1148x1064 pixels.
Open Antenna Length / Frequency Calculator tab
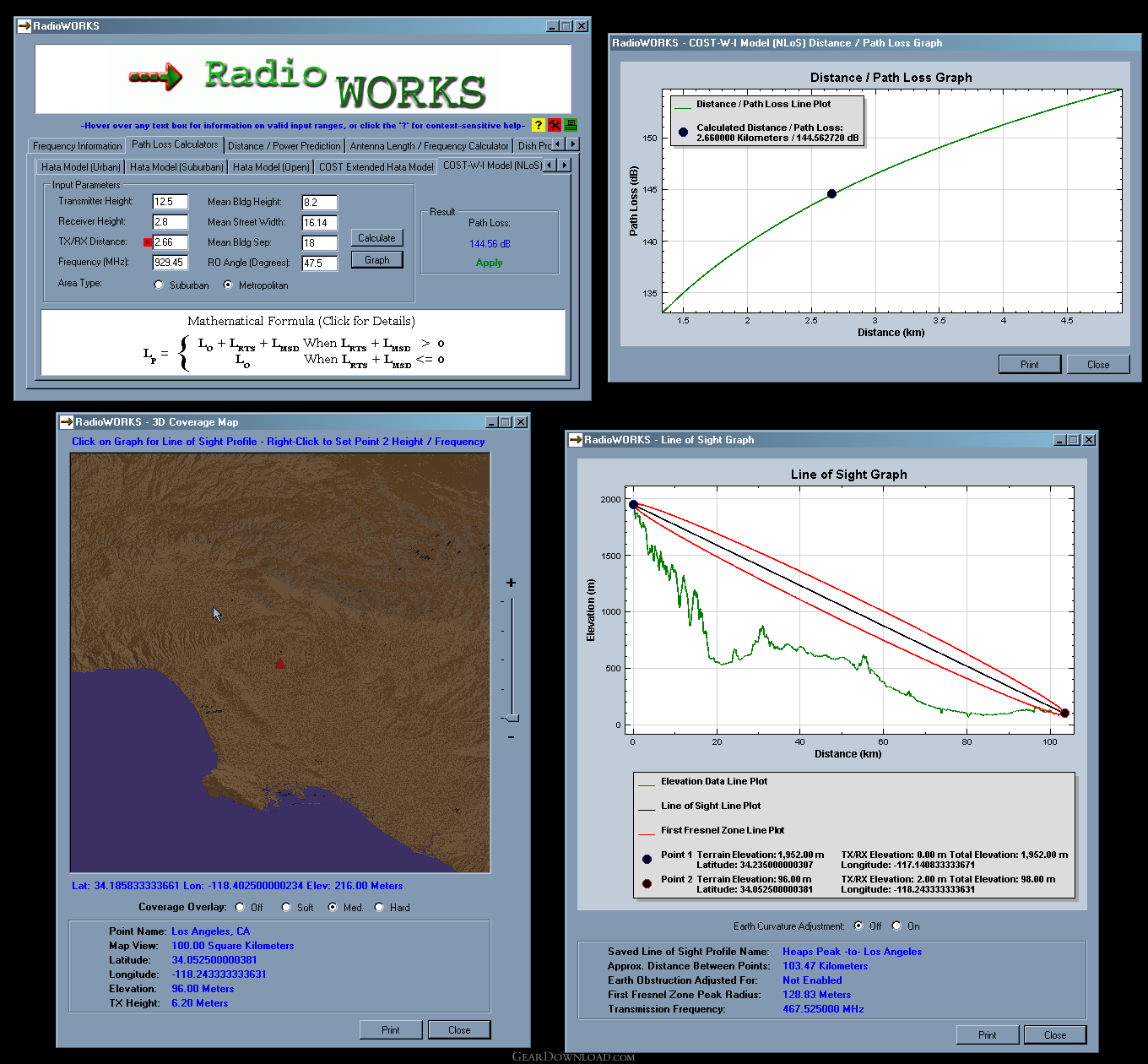click(429, 146)
